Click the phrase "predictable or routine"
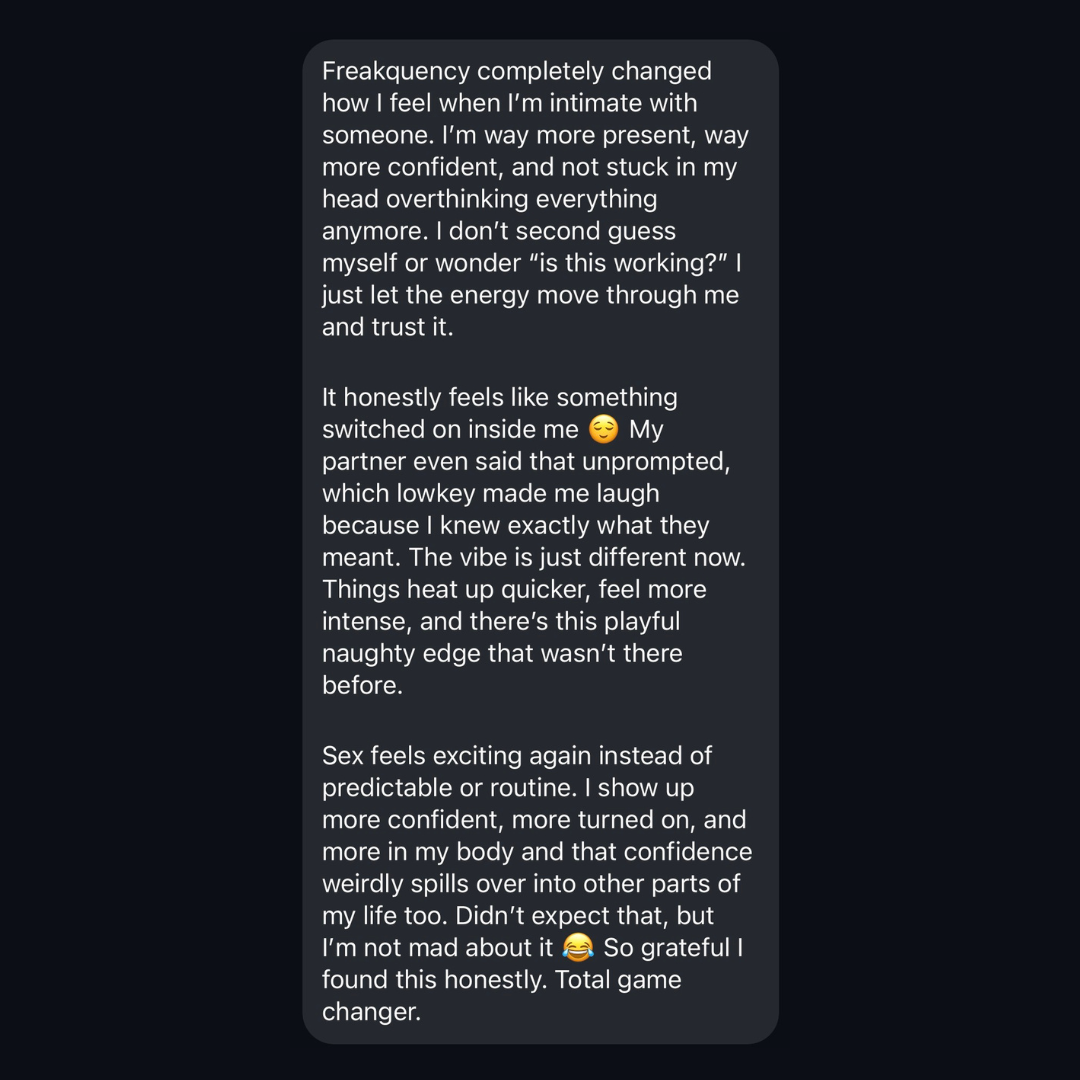Screen dimensions: 1080x1080 (448, 787)
